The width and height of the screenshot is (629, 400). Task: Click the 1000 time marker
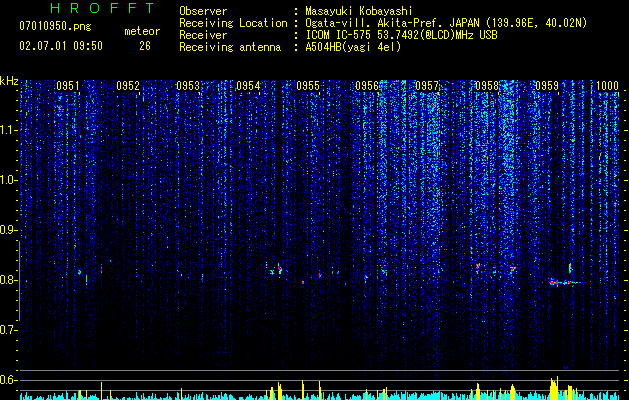(607, 86)
